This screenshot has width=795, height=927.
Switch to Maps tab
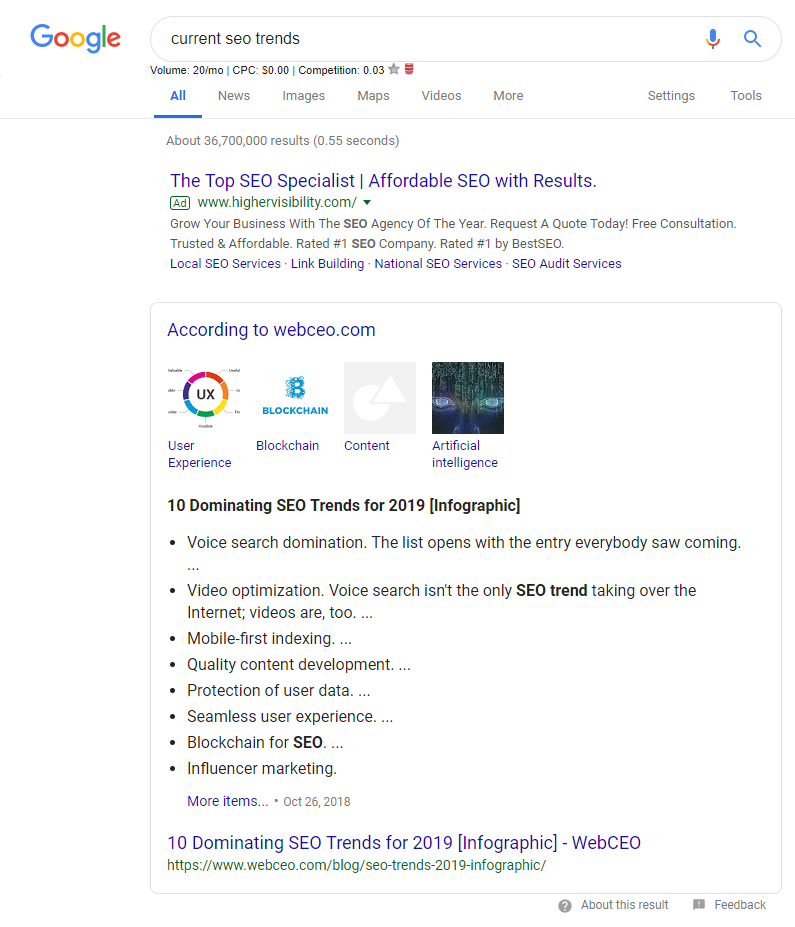[x=374, y=96]
